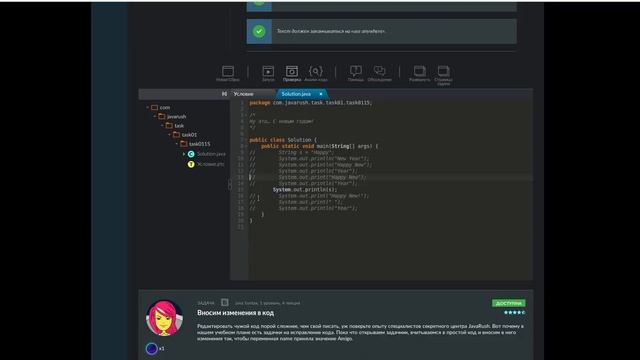640x360 pixels.
Task: Click the square icon next to ЗАДАЧА label
Action: pyautogui.click(x=224, y=302)
